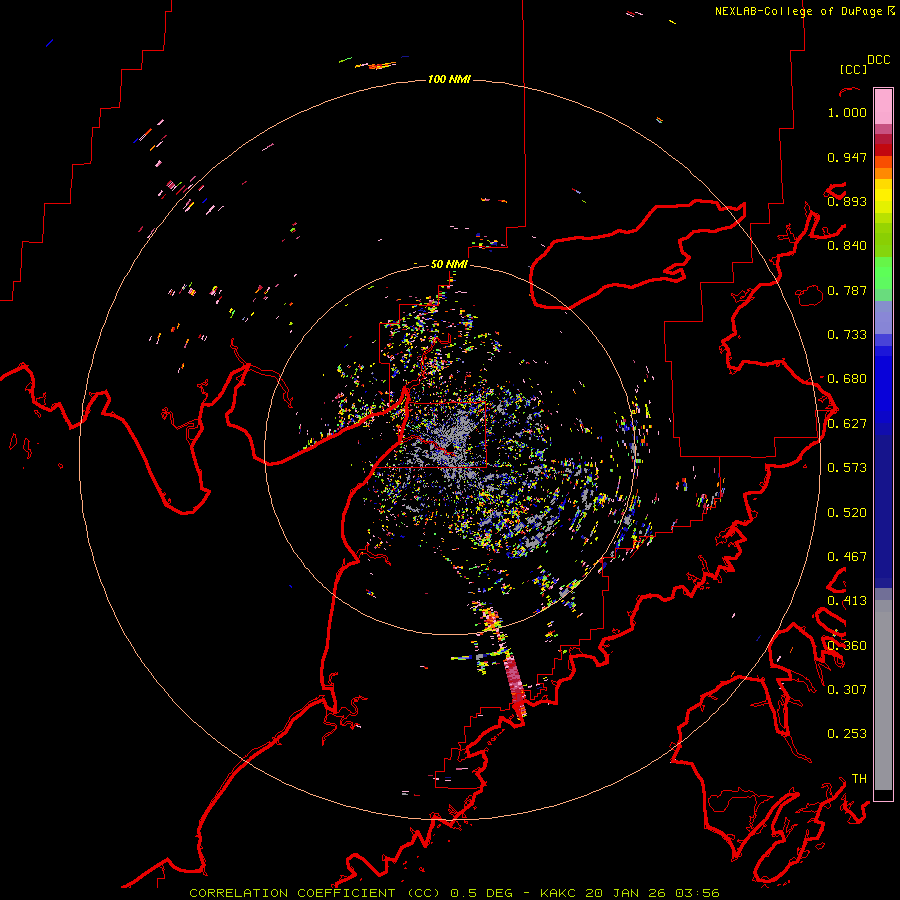Click the 0.5 DEG elevation text
Viewport: 900px width, 900px height.
click(481, 893)
